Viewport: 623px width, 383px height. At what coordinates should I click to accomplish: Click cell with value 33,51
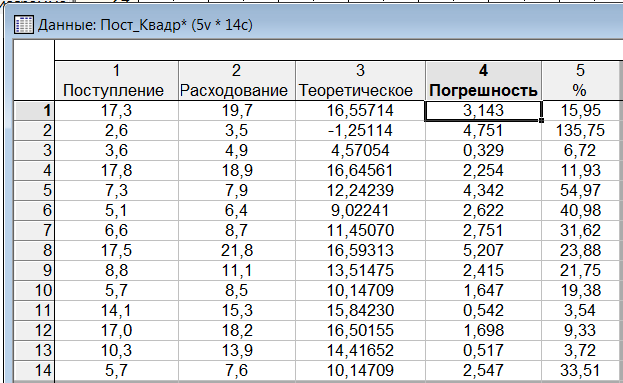[x=580, y=371]
